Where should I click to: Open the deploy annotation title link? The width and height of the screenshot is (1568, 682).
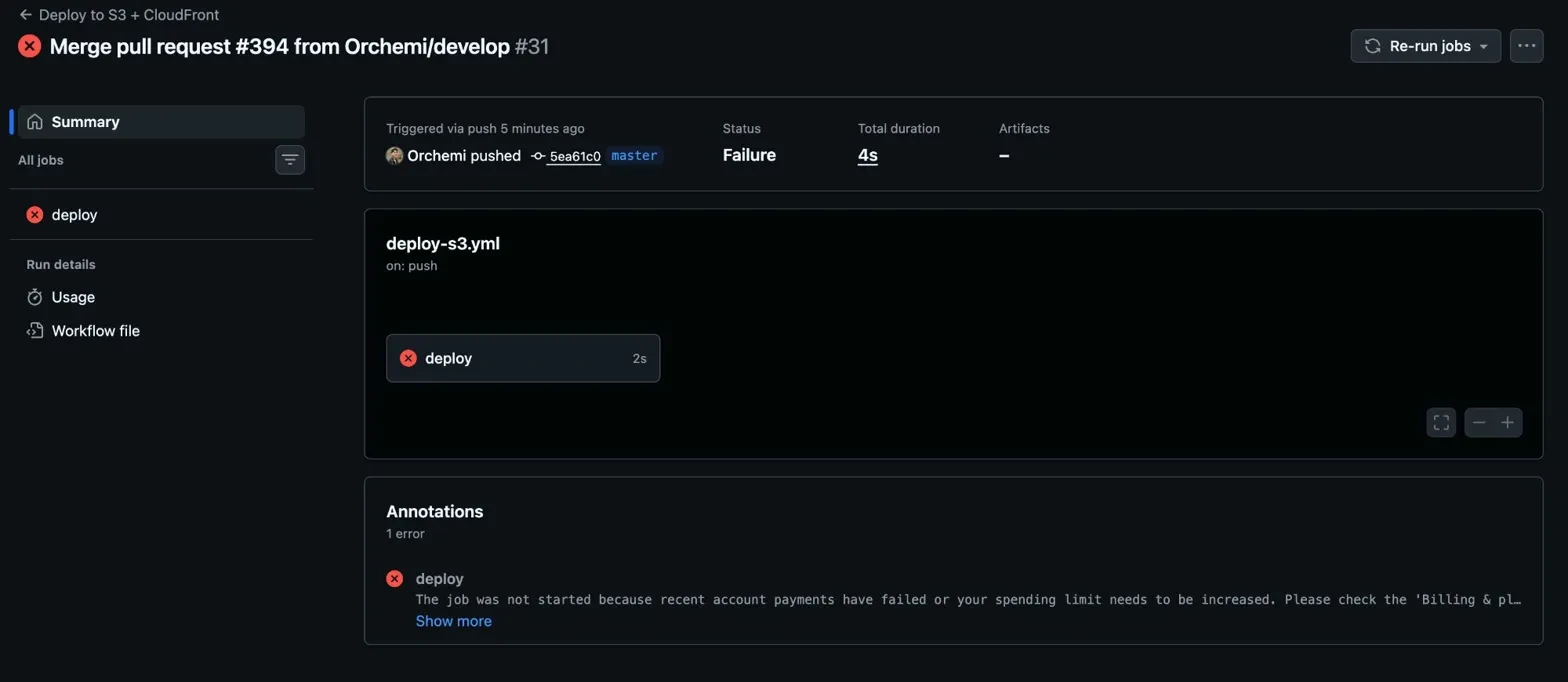pos(440,579)
